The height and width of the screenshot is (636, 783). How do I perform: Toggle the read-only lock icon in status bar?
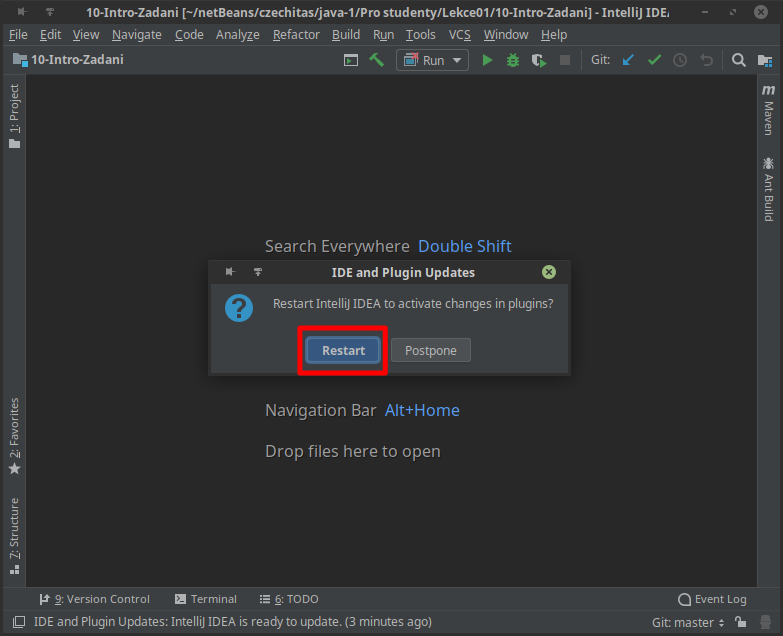tap(741, 622)
